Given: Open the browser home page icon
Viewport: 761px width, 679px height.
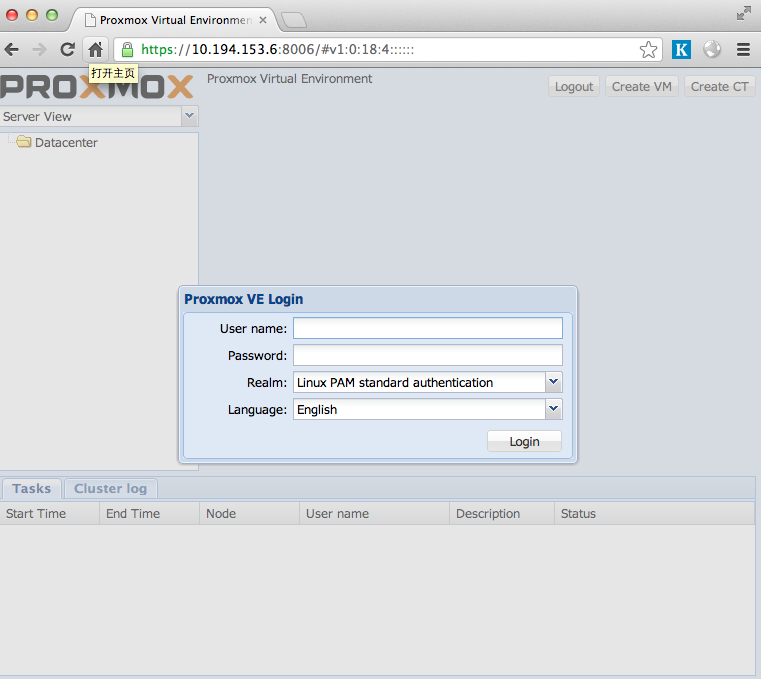Looking at the screenshot, I should tap(96, 50).
